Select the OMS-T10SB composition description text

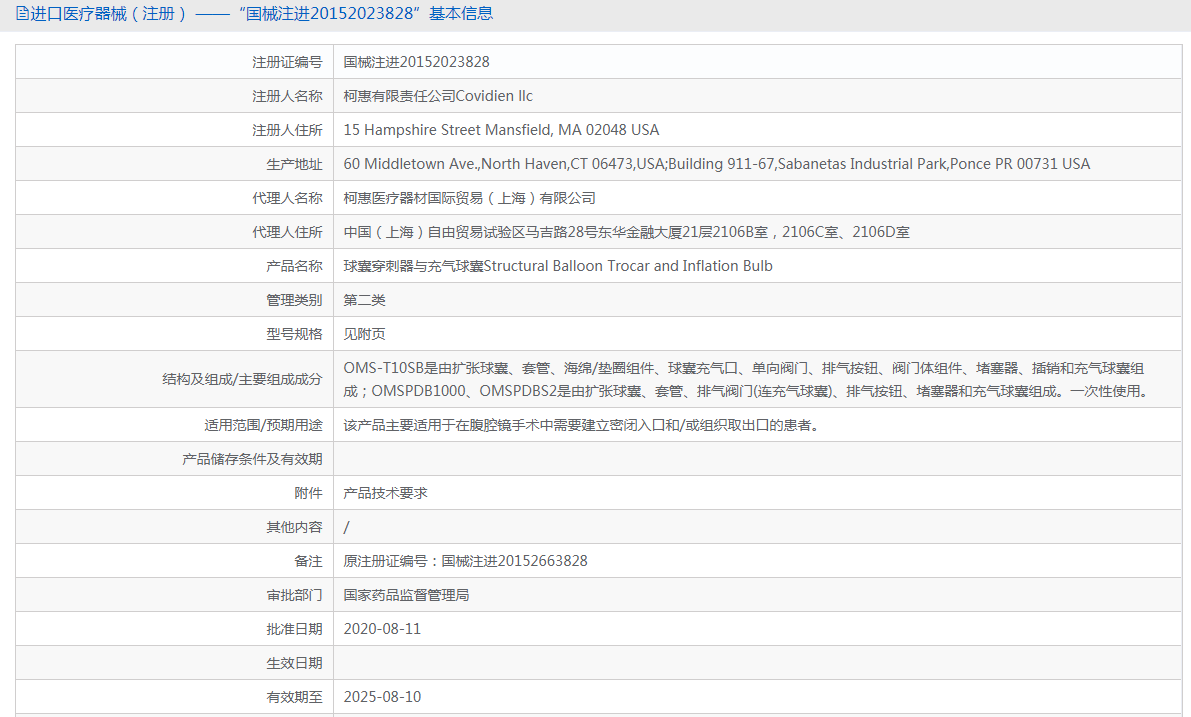(748, 380)
